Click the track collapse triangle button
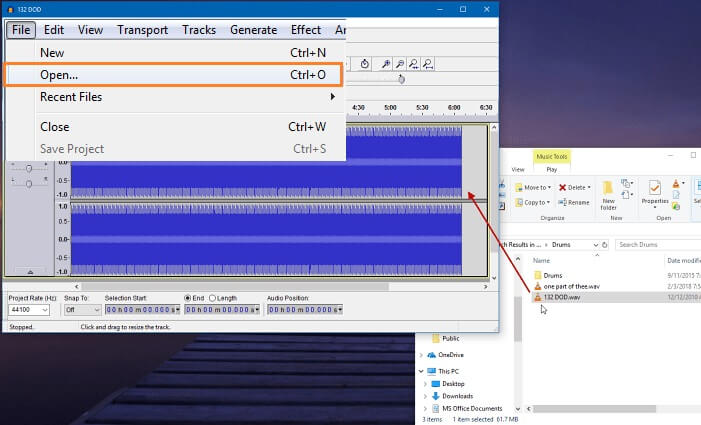This screenshot has width=701, height=425. pos(30,272)
